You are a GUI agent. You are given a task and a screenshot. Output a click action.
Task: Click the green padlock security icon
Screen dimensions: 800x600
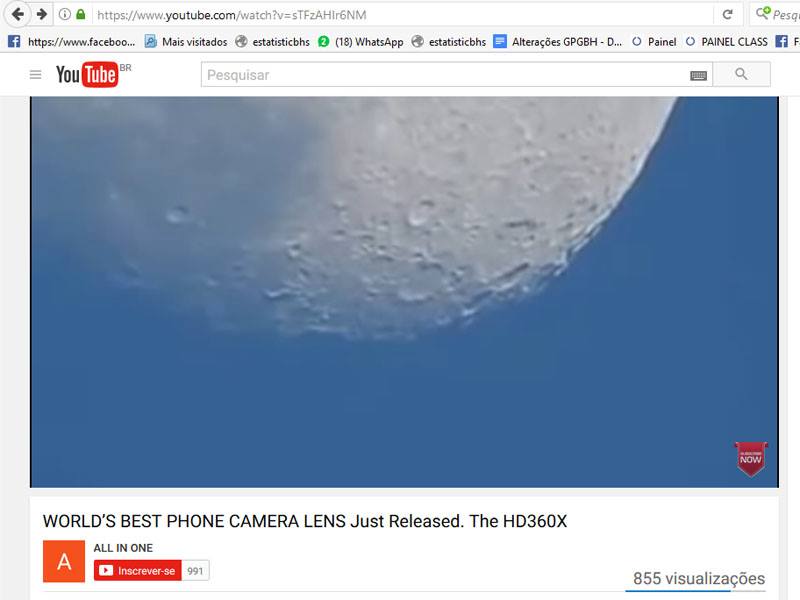81,14
